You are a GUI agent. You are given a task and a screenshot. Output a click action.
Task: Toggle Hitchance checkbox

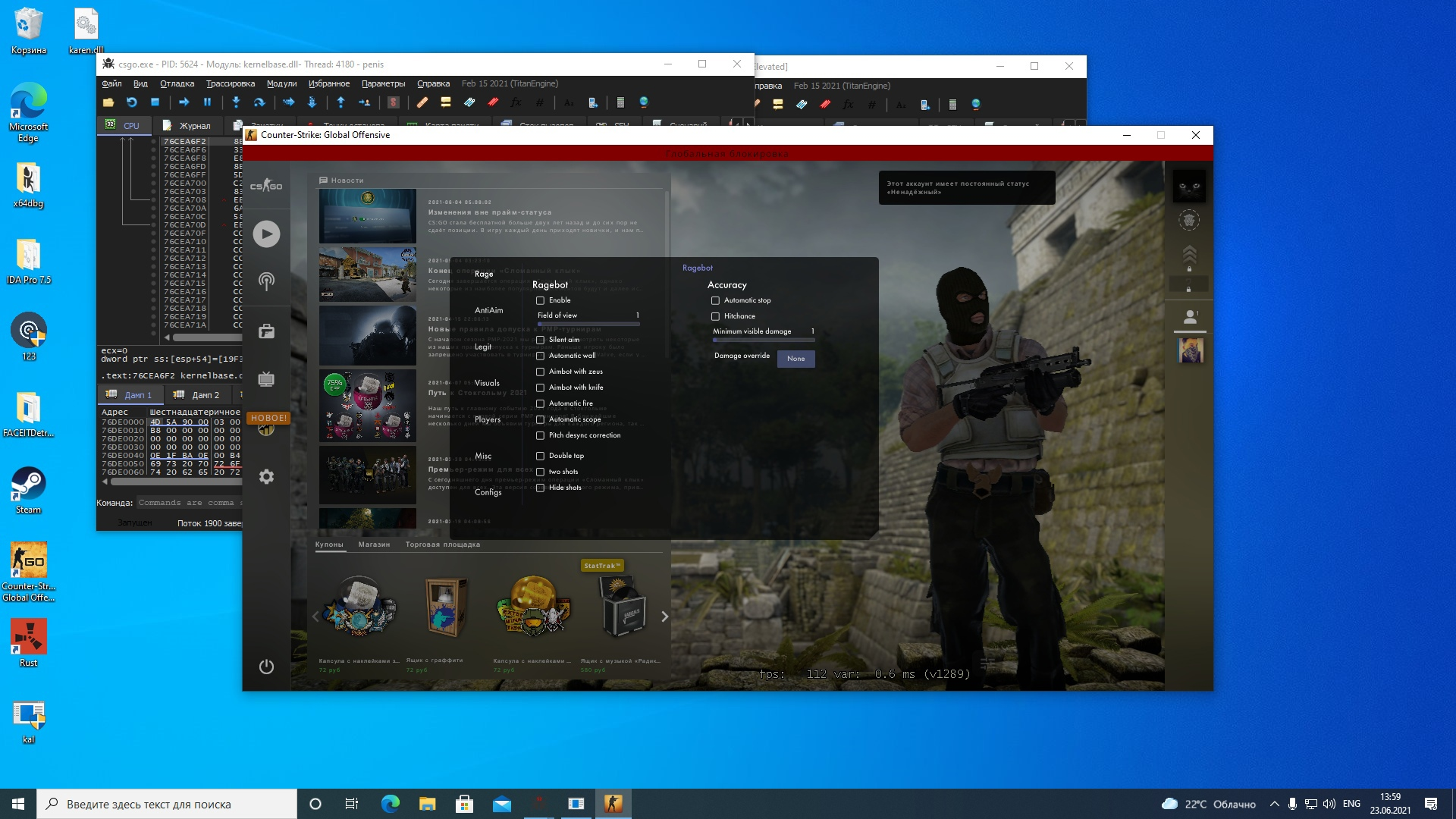(x=715, y=316)
